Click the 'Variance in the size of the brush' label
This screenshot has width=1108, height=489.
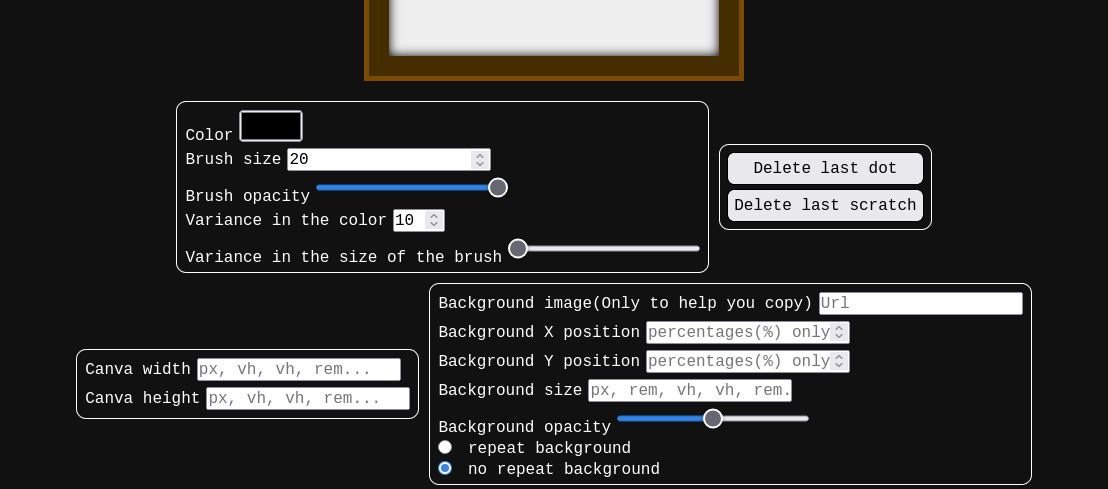pos(343,257)
